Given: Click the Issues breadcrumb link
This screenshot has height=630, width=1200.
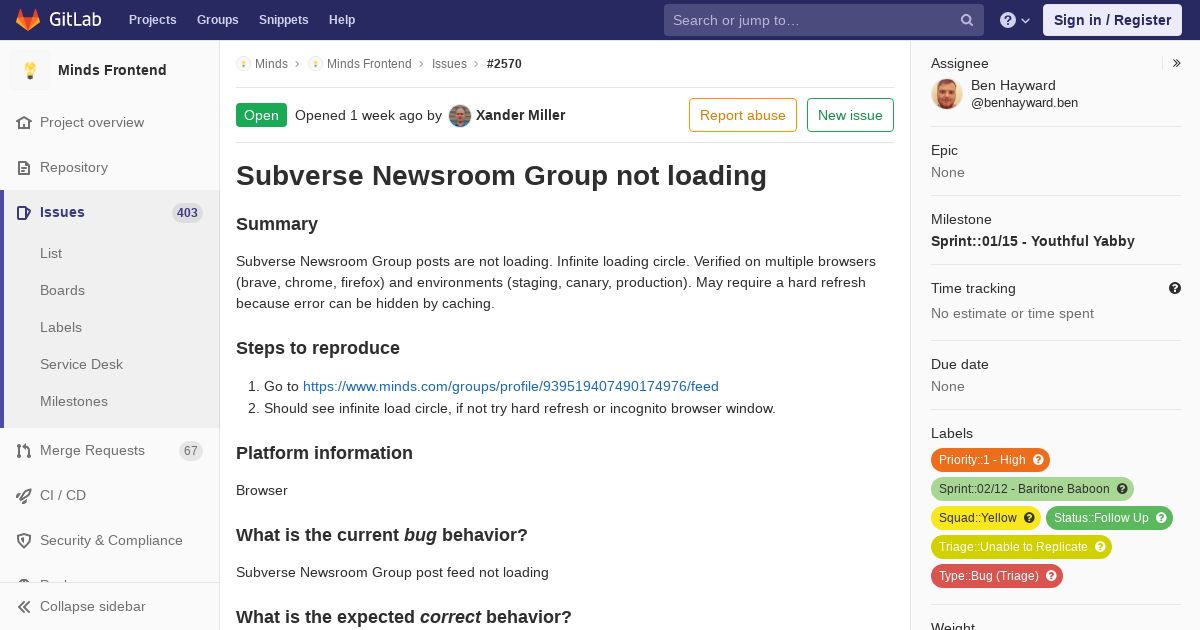Looking at the screenshot, I should pyautogui.click(x=449, y=64).
